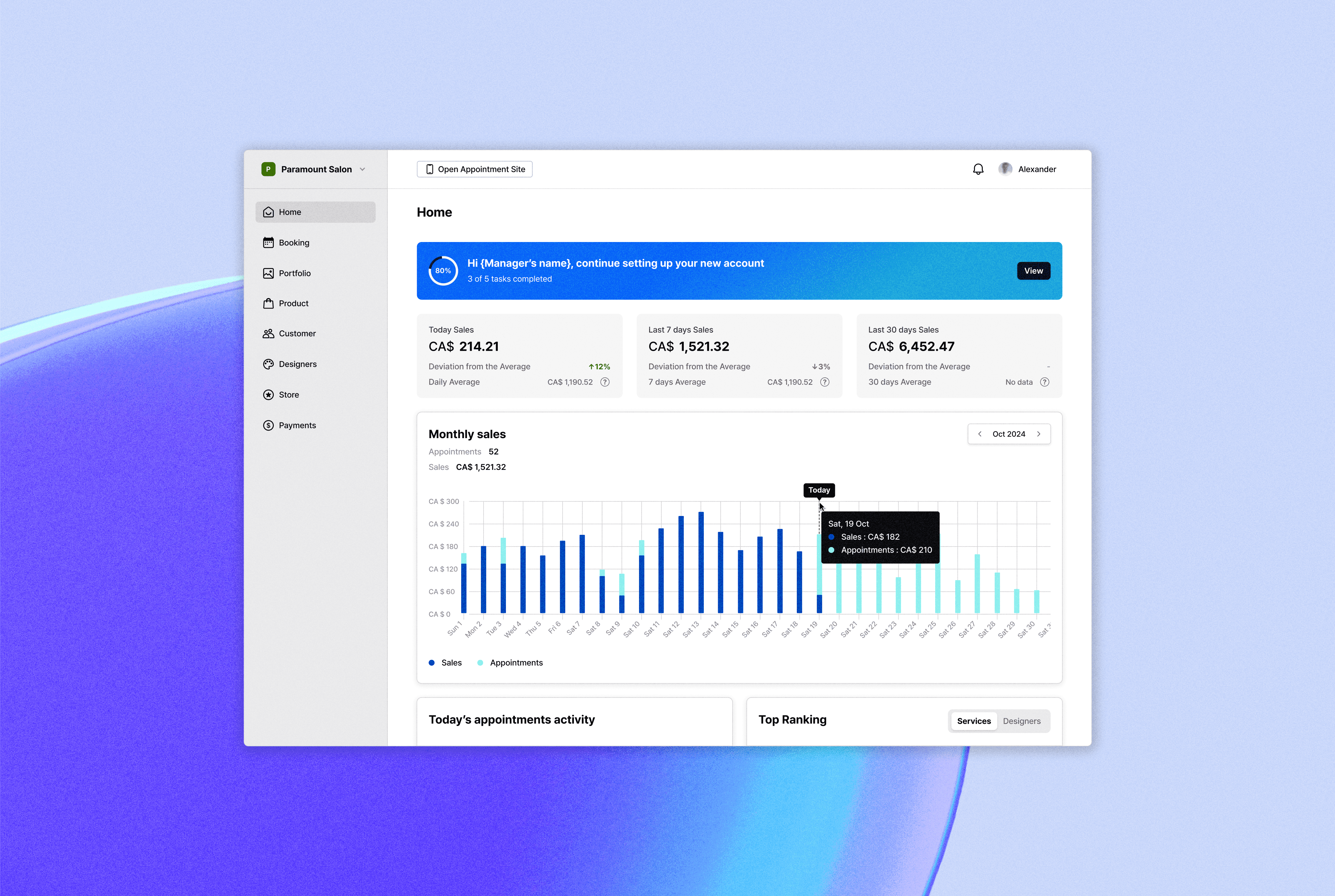Screen dimensions: 1335x896
Task: Click help icon beside Daily Average
Action: [x=605, y=382]
